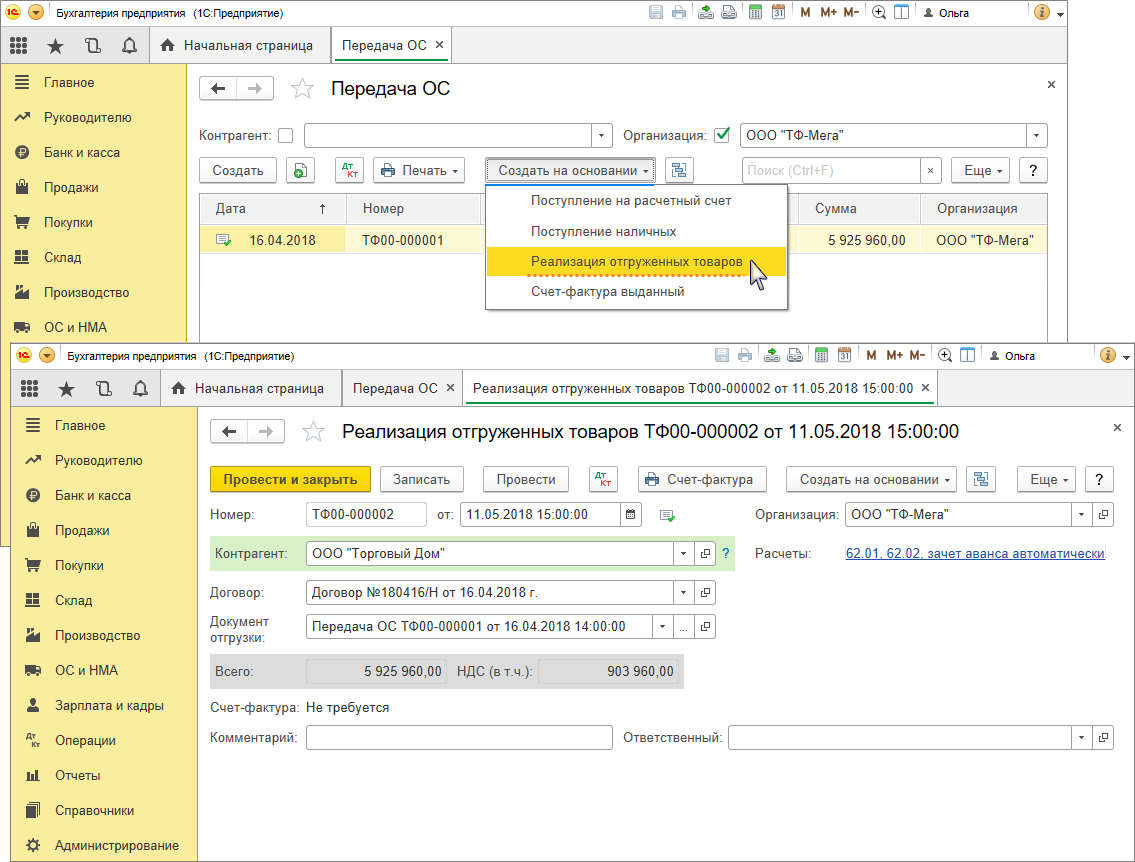This screenshot has width=1135, height=862.
Task: Expand Договор dropdown arrow
Action: [x=683, y=593]
